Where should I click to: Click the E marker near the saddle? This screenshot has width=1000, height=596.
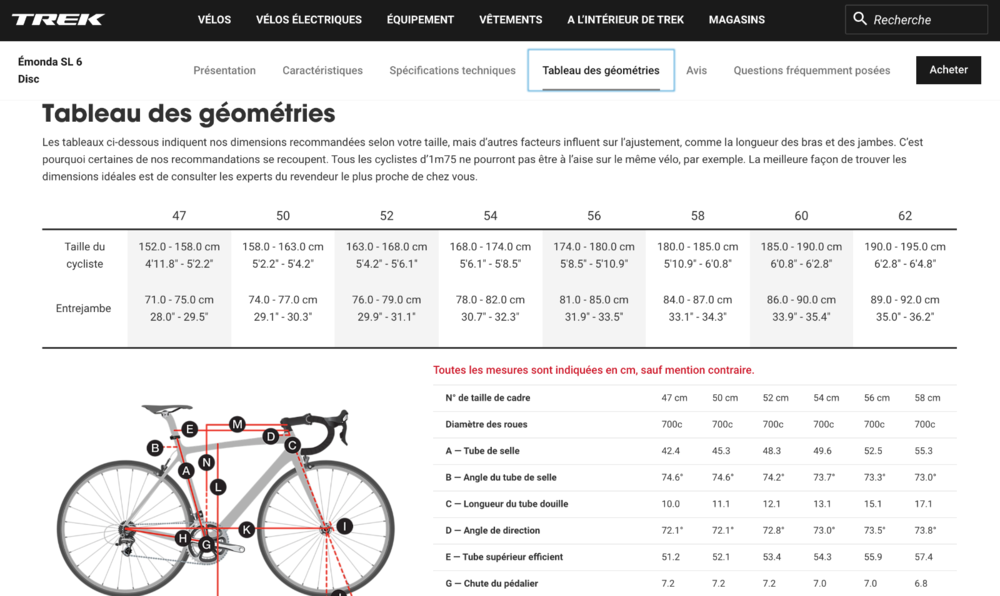click(189, 430)
